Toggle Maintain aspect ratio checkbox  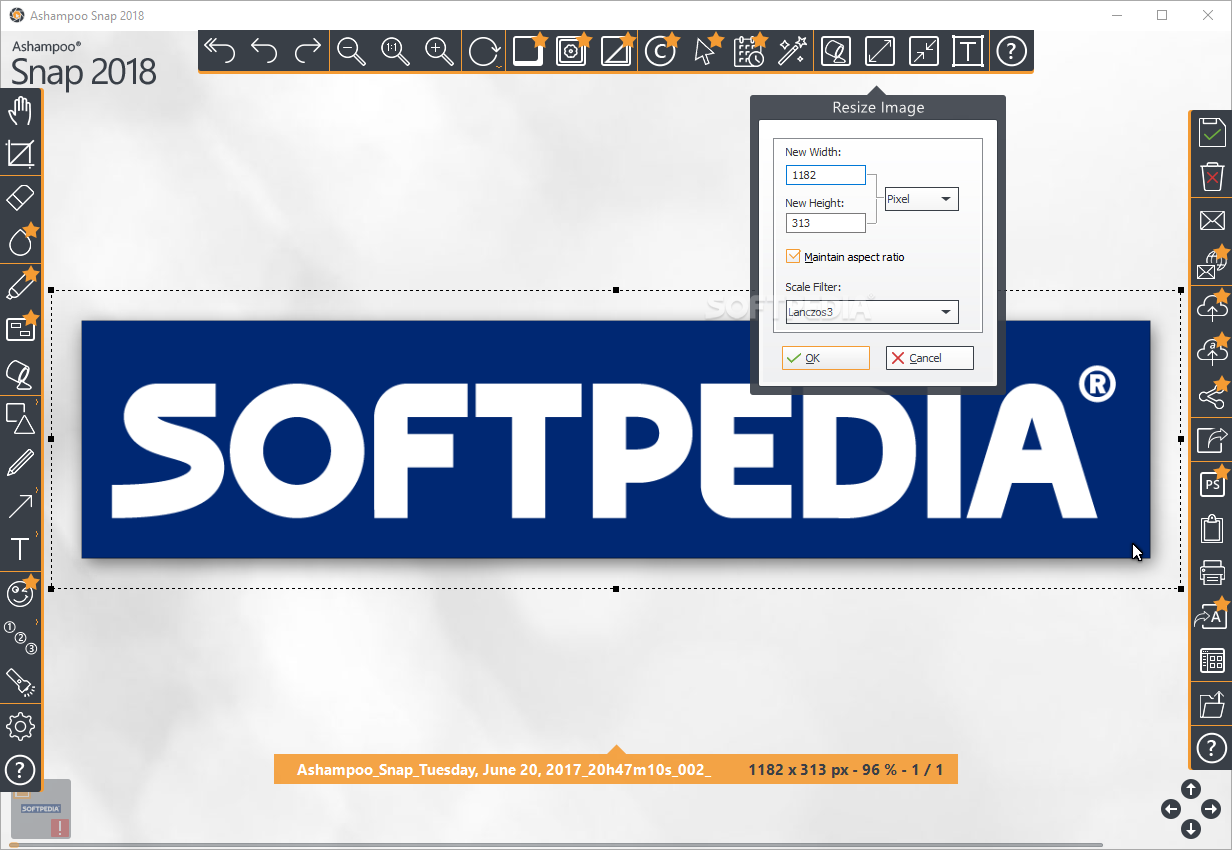(x=793, y=257)
